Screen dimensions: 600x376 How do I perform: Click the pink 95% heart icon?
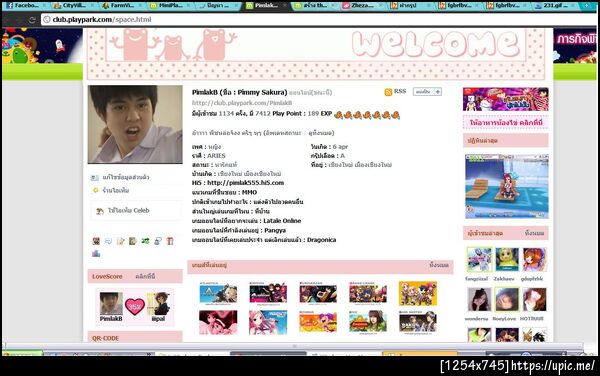pos(135,306)
